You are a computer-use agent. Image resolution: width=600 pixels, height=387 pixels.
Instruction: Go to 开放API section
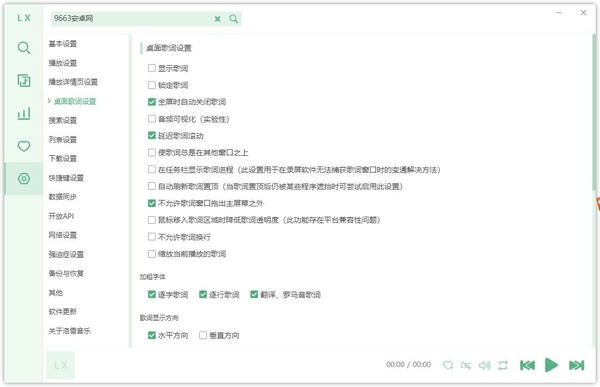point(61,216)
